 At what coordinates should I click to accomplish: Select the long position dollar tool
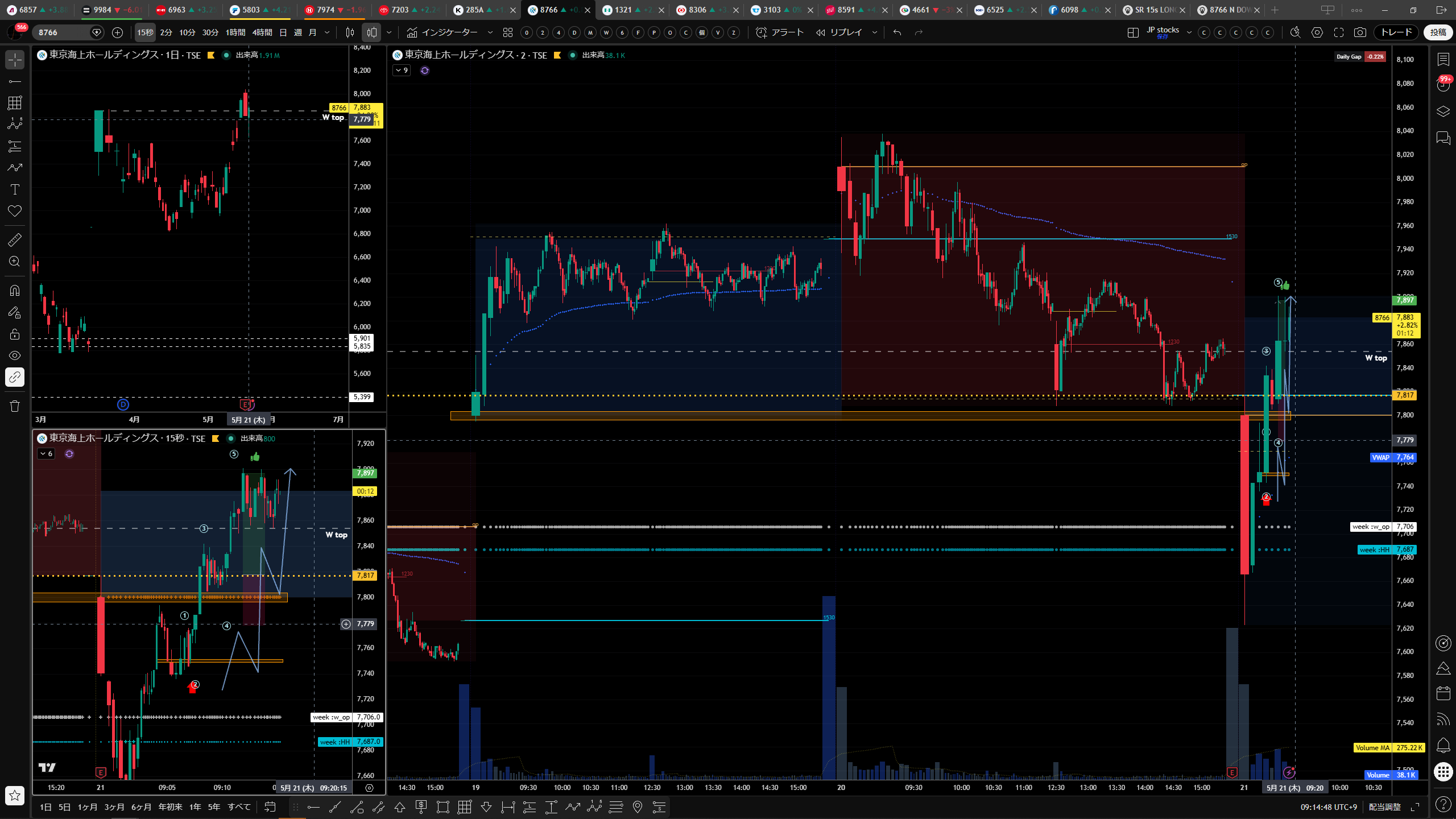click(421, 806)
